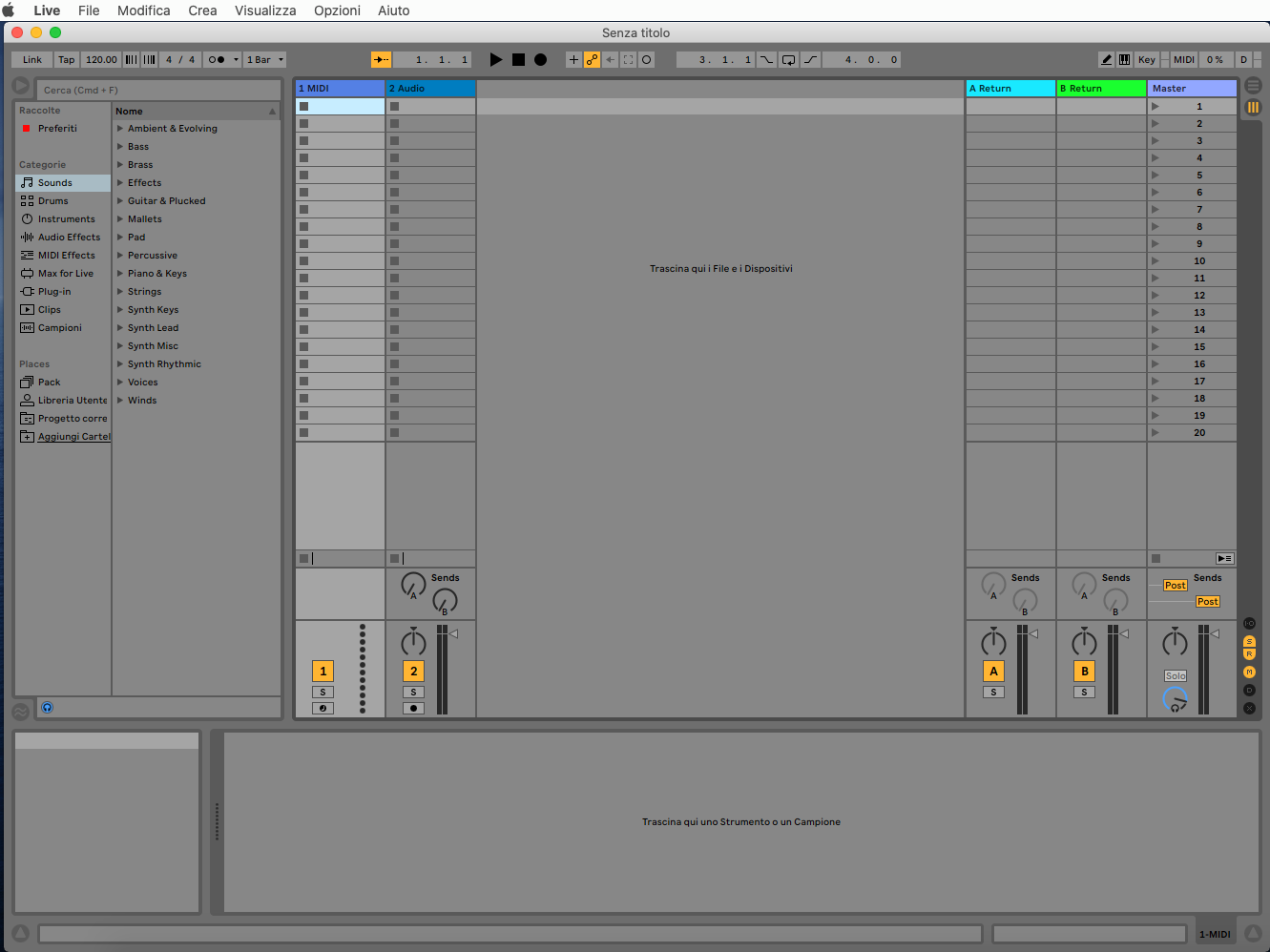Solo the 1 MIDI track
Screen dimensions: 1270x952
323,693
